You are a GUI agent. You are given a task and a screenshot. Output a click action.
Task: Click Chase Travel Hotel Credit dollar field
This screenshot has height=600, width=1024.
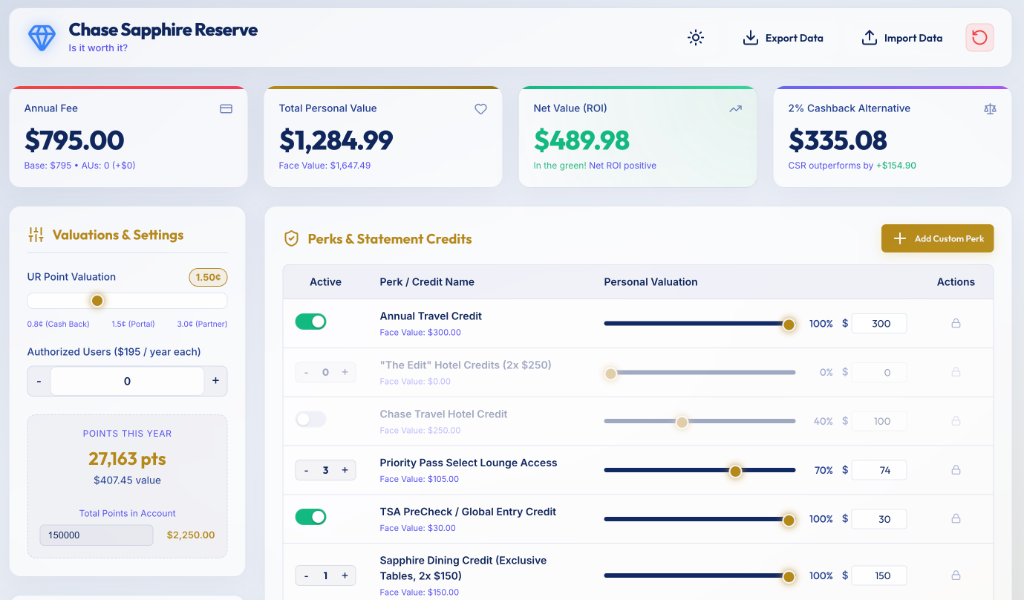coord(880,422)
